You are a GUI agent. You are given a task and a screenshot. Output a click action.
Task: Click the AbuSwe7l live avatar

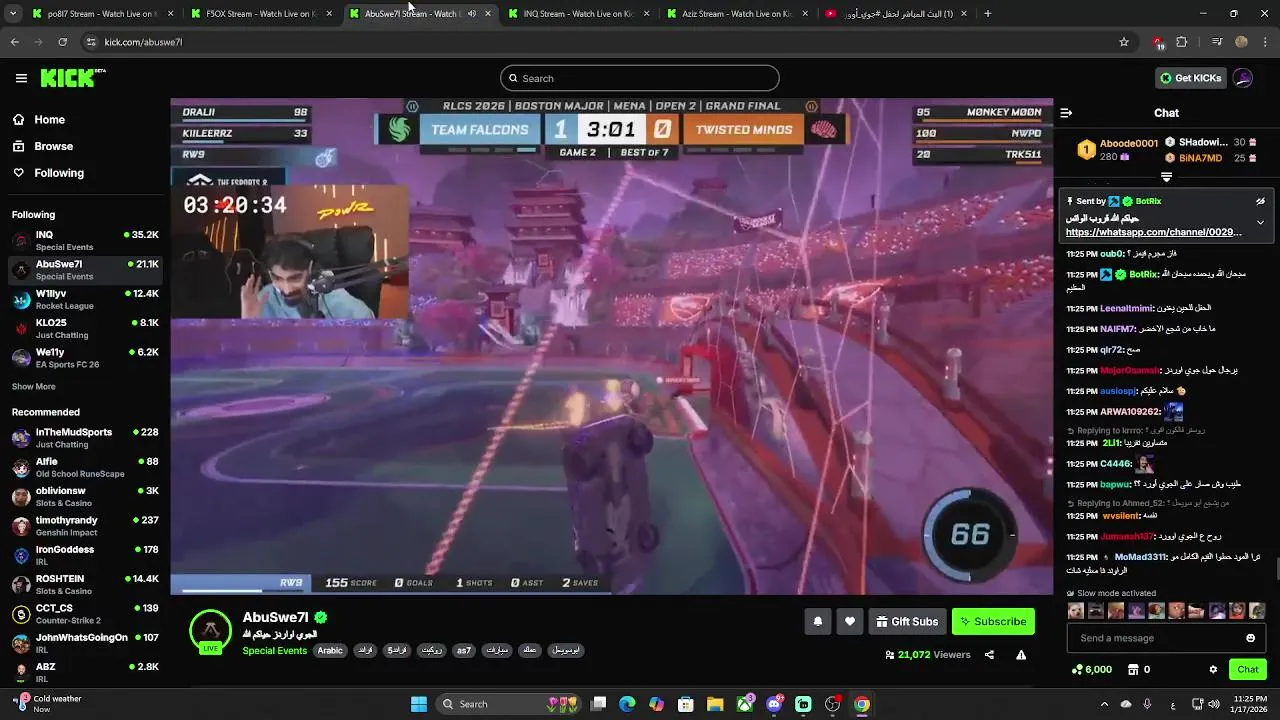click(210, 630)
